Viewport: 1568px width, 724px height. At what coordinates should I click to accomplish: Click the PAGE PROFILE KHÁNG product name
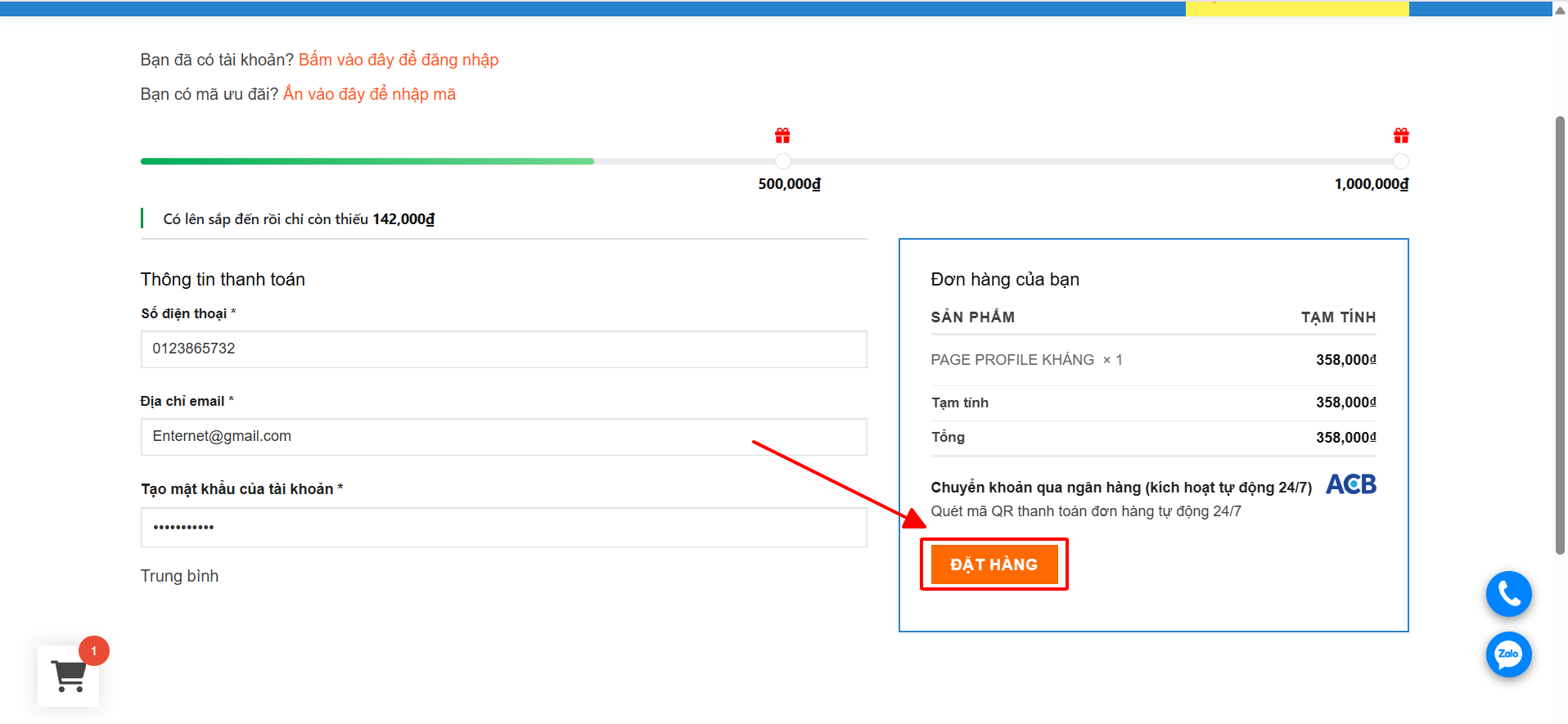[x=1012, y=360]
